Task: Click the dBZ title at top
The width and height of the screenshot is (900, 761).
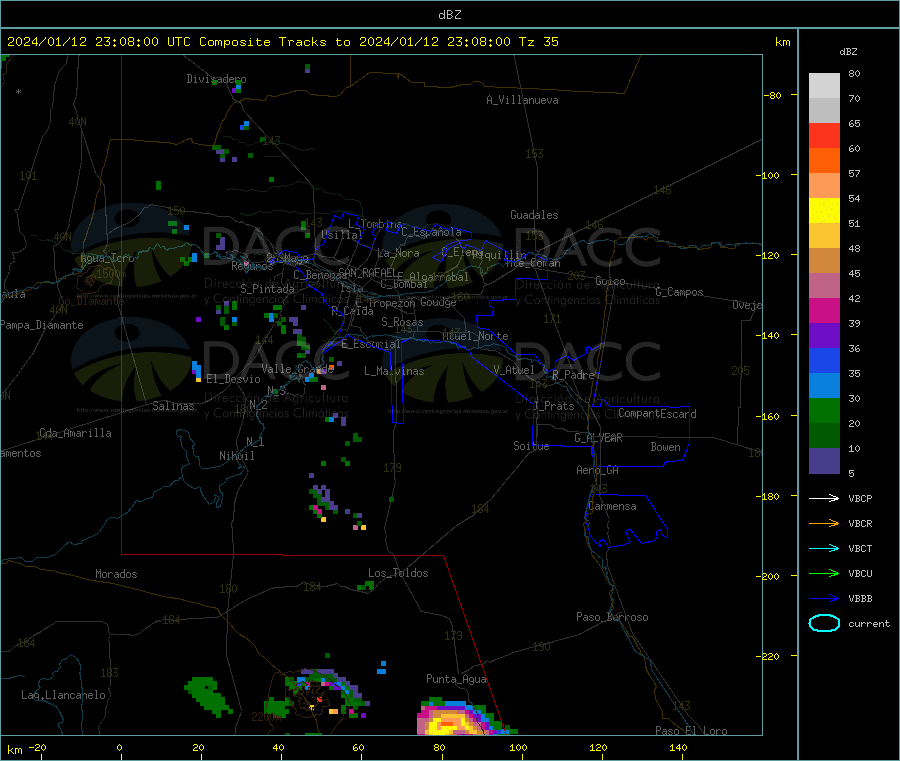Action: 449,15
